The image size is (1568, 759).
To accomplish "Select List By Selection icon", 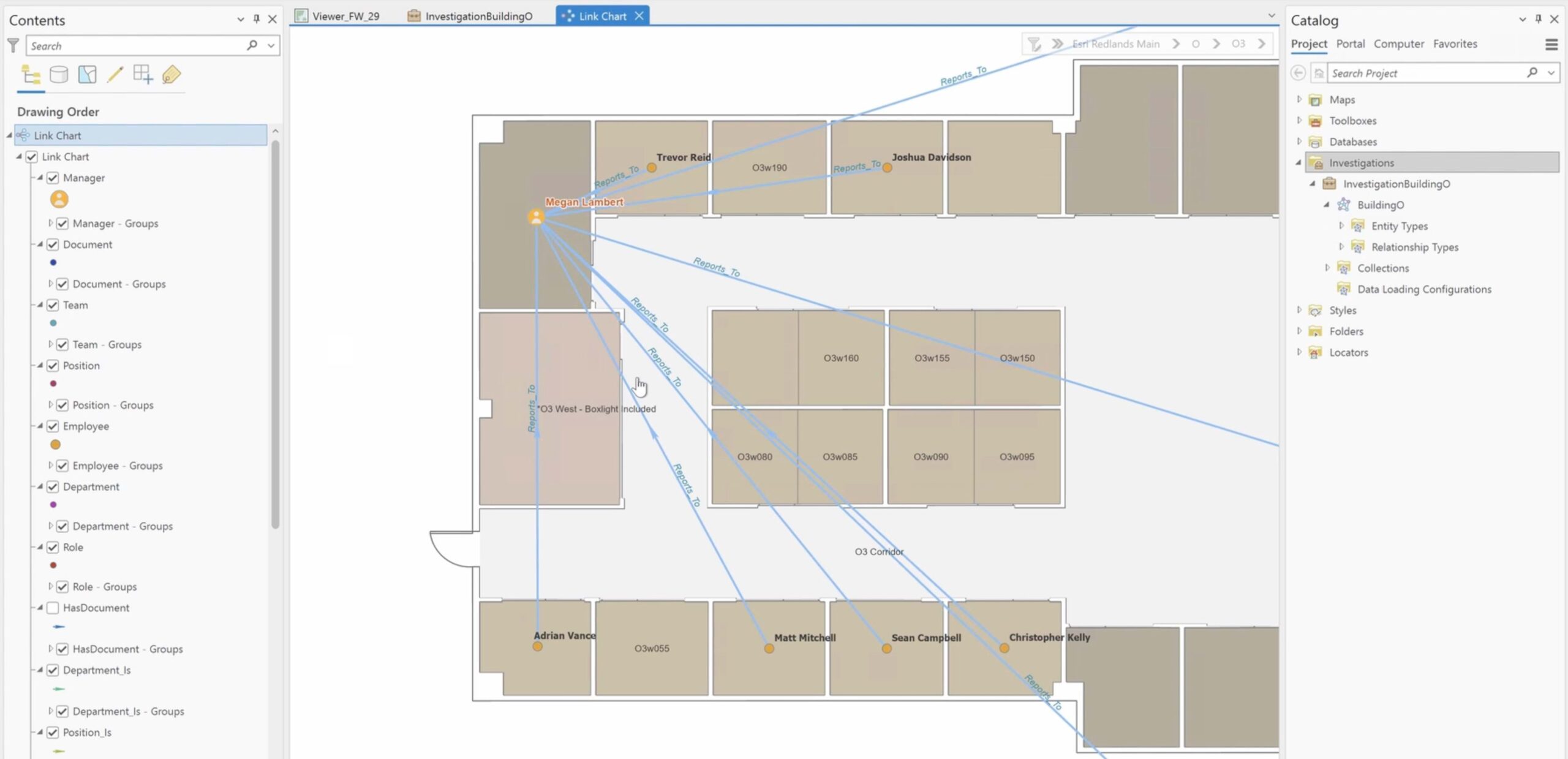I will pyautogui.click(x=87, y=75).
